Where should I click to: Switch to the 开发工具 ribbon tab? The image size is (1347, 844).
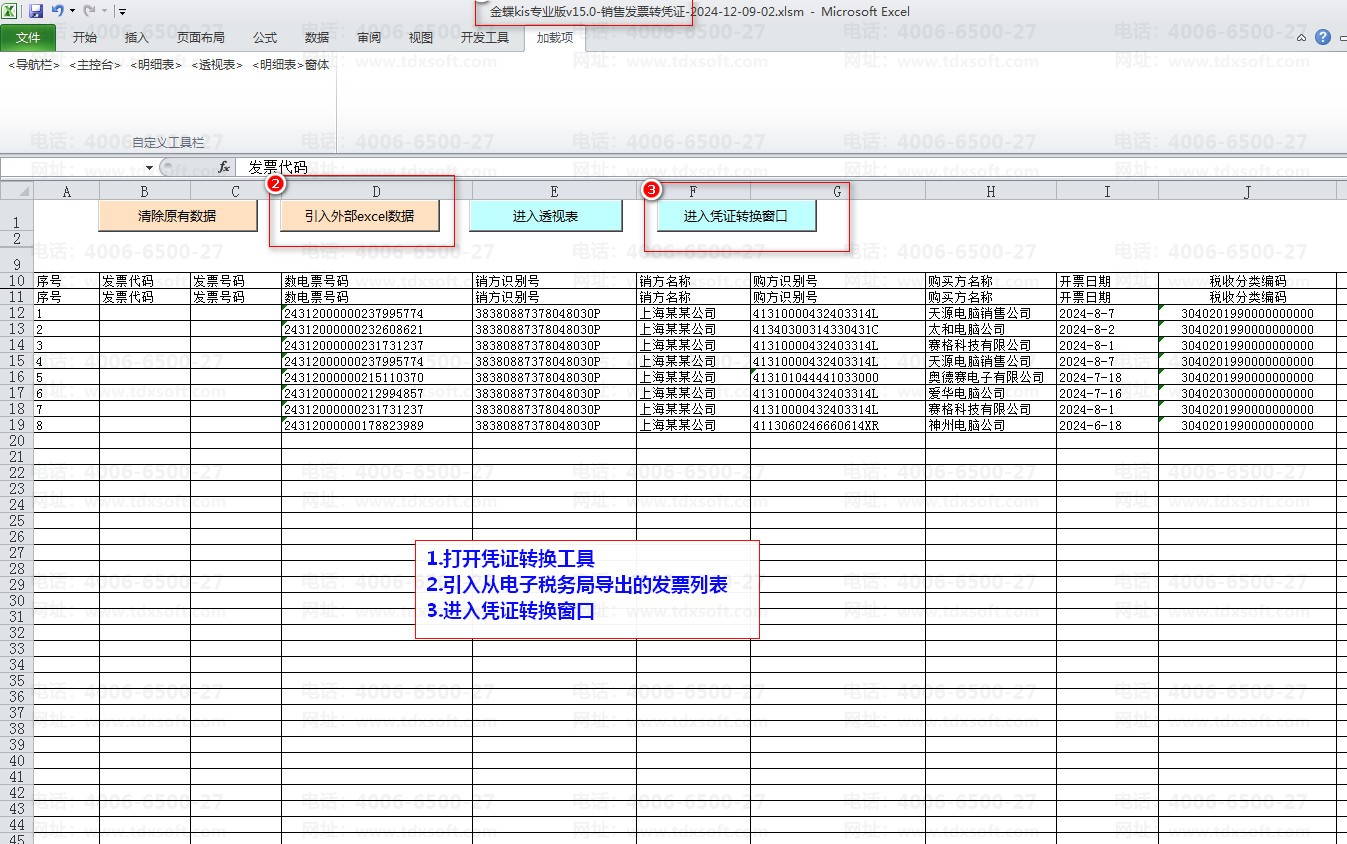484,38
